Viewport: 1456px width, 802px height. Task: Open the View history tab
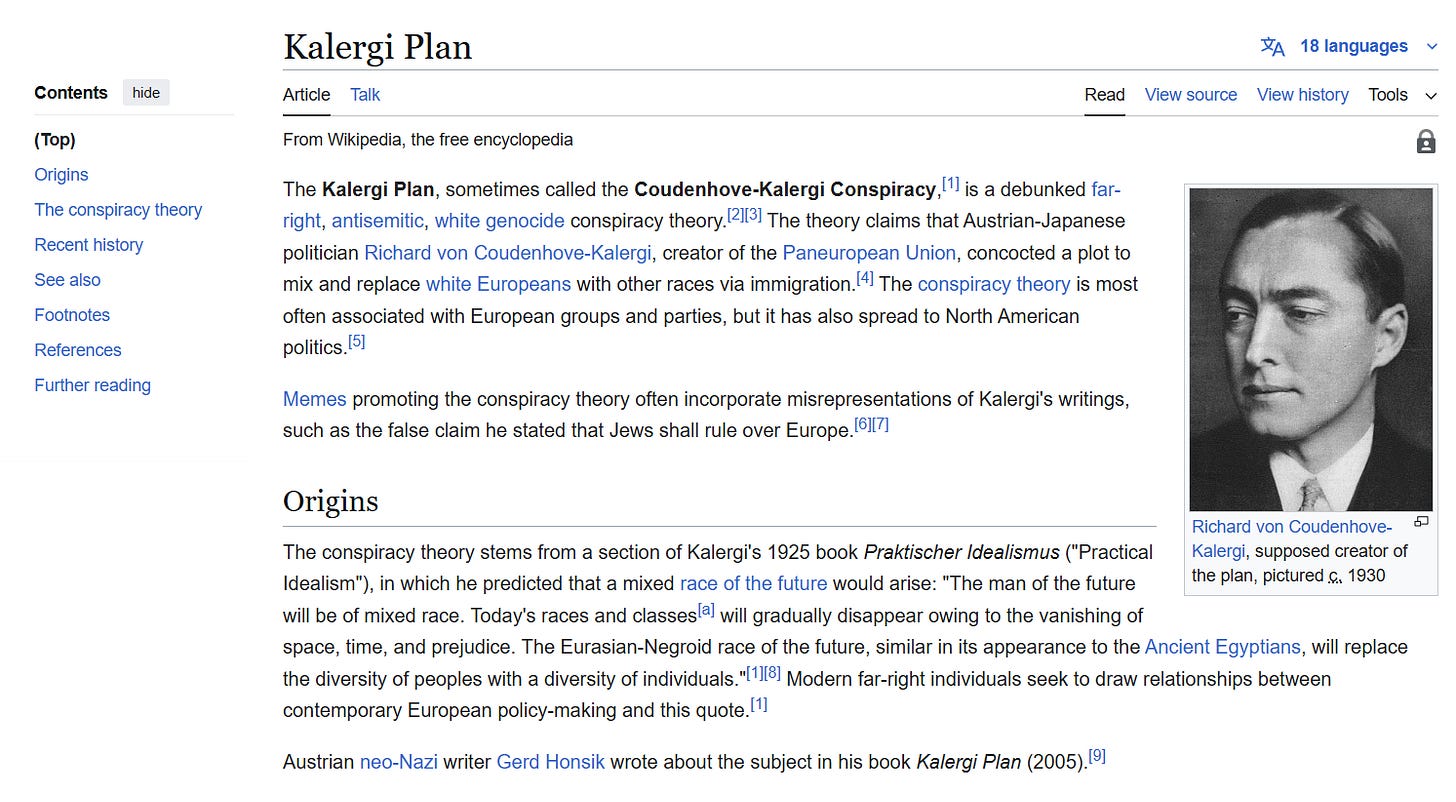(x=1303, y=95)
